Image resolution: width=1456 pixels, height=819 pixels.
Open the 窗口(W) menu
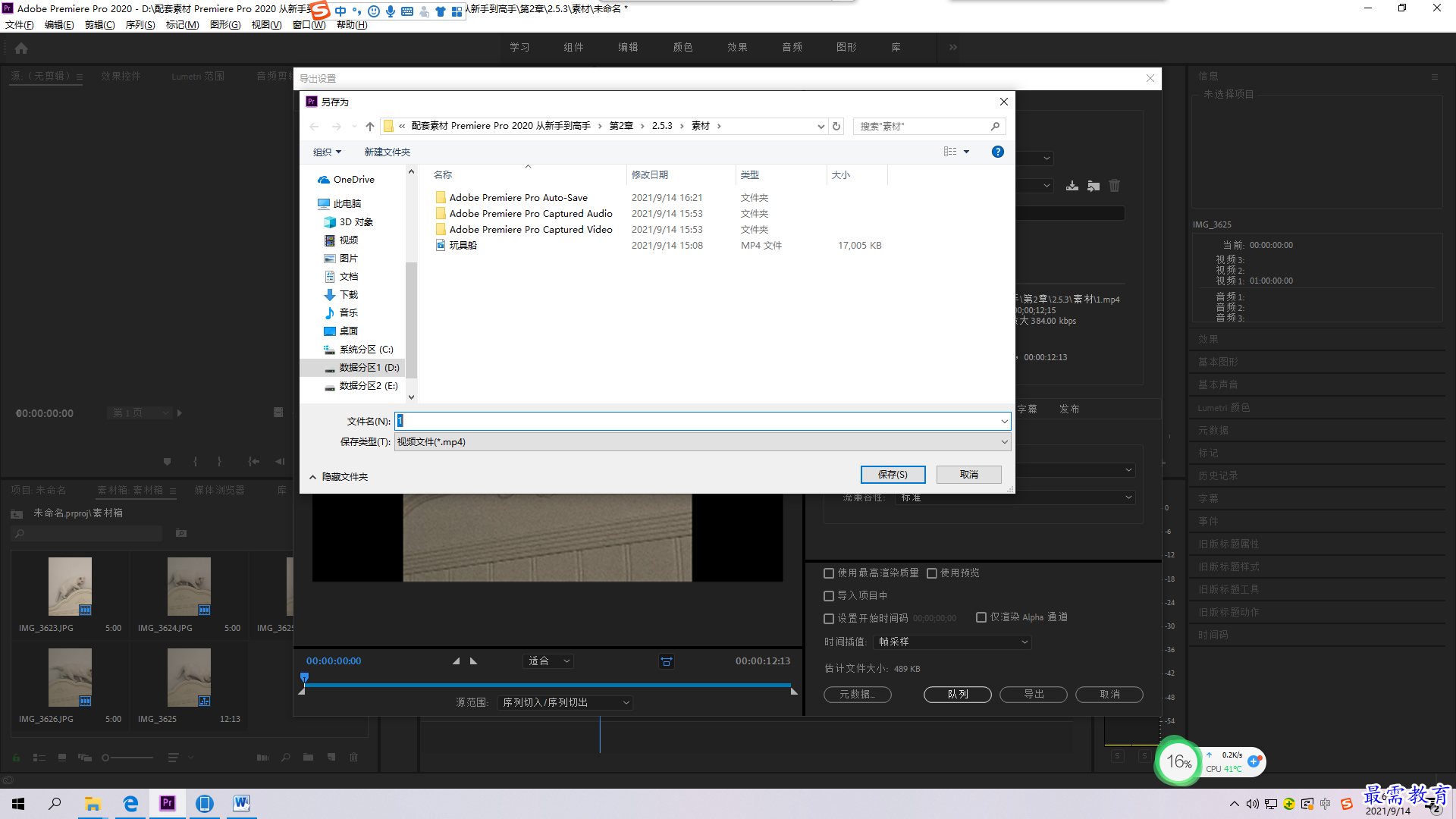point(309,25)
